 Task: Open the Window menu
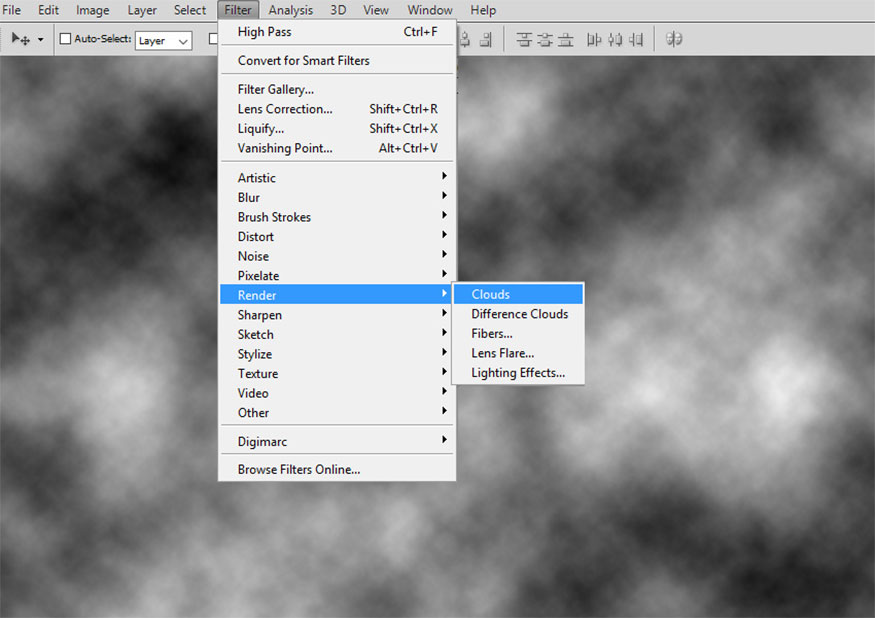[430, 10]
